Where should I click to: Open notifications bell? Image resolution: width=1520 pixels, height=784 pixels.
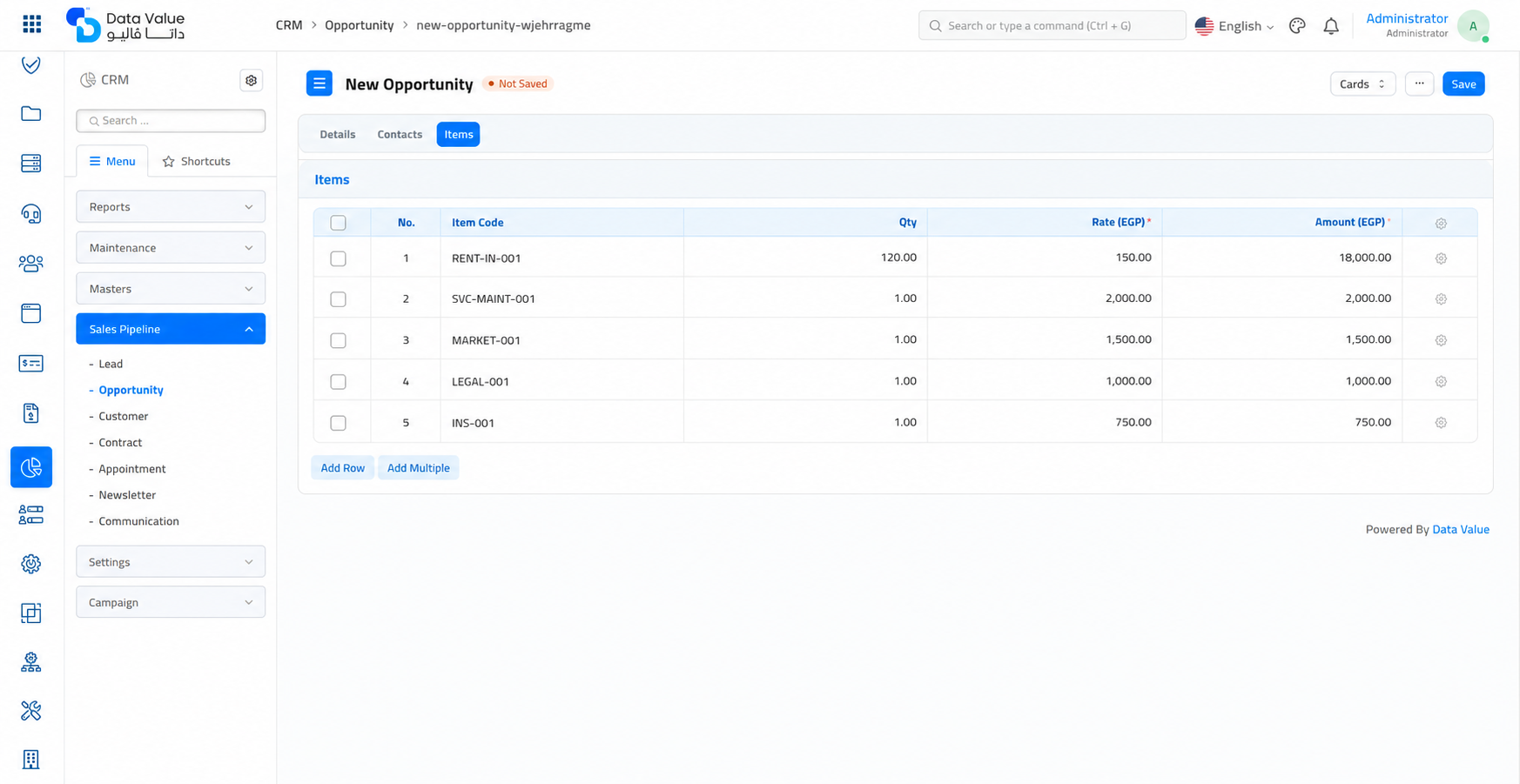1331,26
